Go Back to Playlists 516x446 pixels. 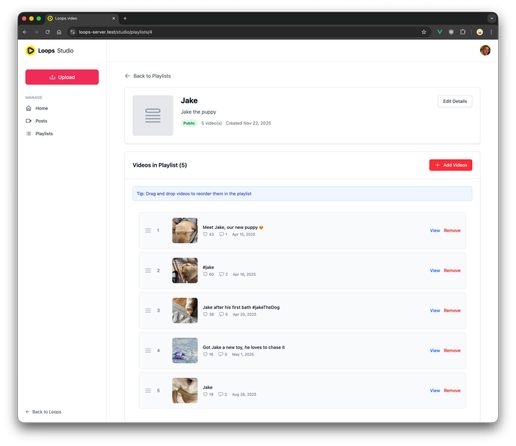[148, 76]
